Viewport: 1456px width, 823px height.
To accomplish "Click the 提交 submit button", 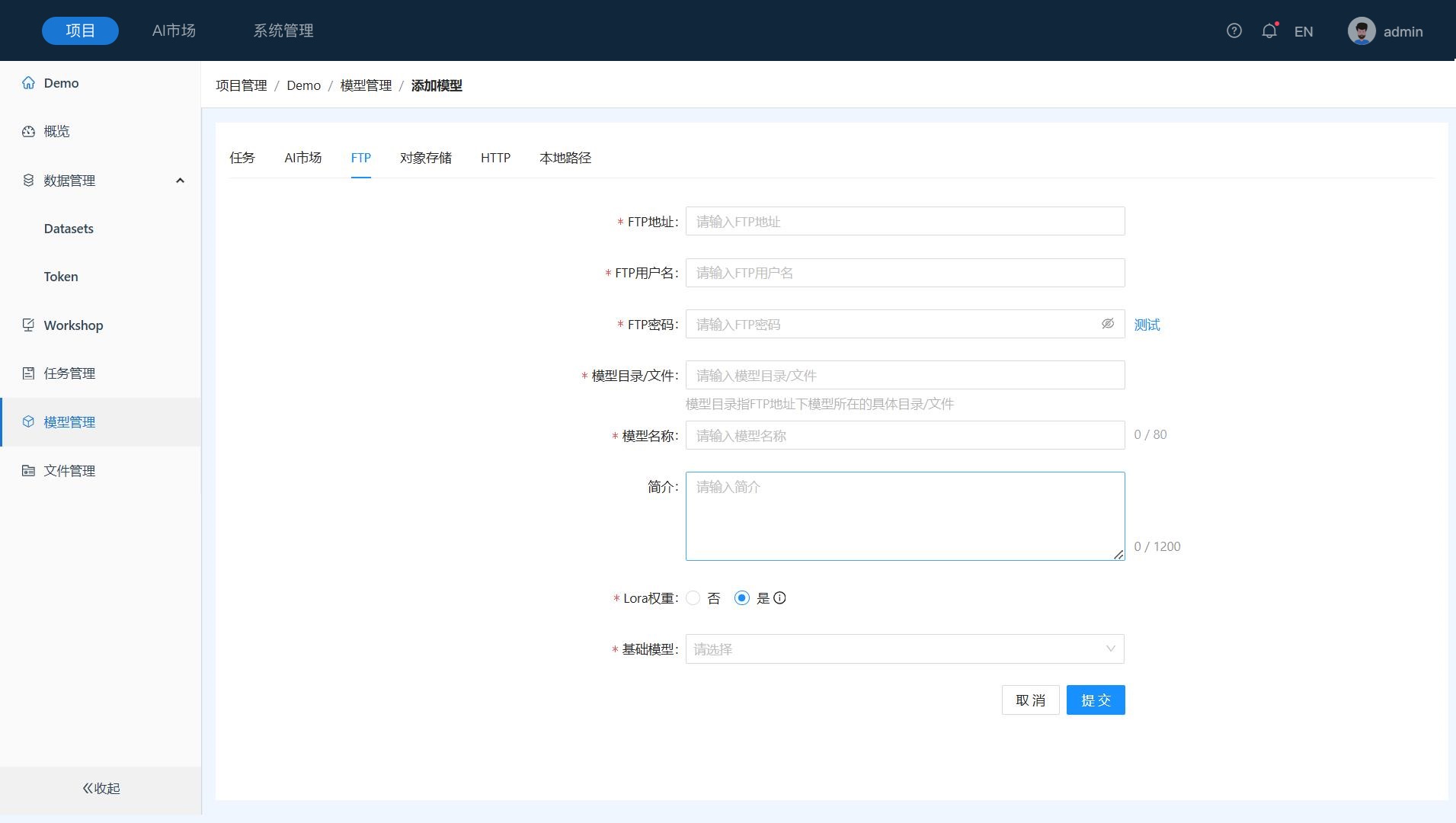I will [x=1095, y=700].
